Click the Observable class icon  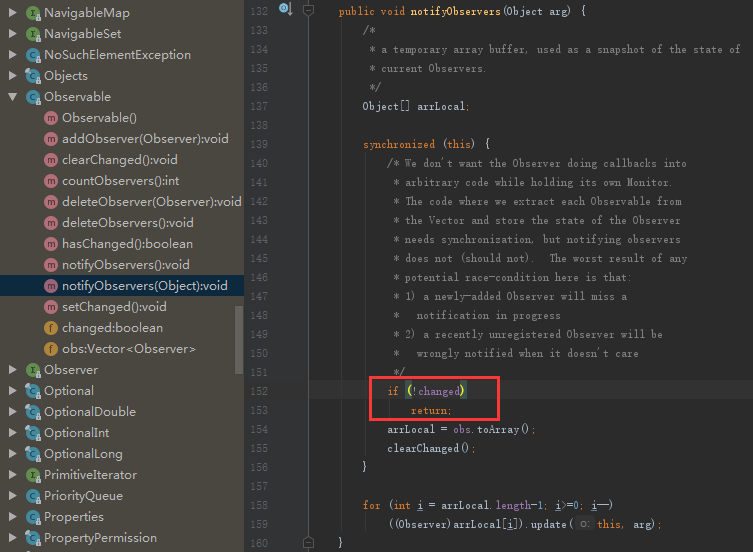(x=33, y=97)
